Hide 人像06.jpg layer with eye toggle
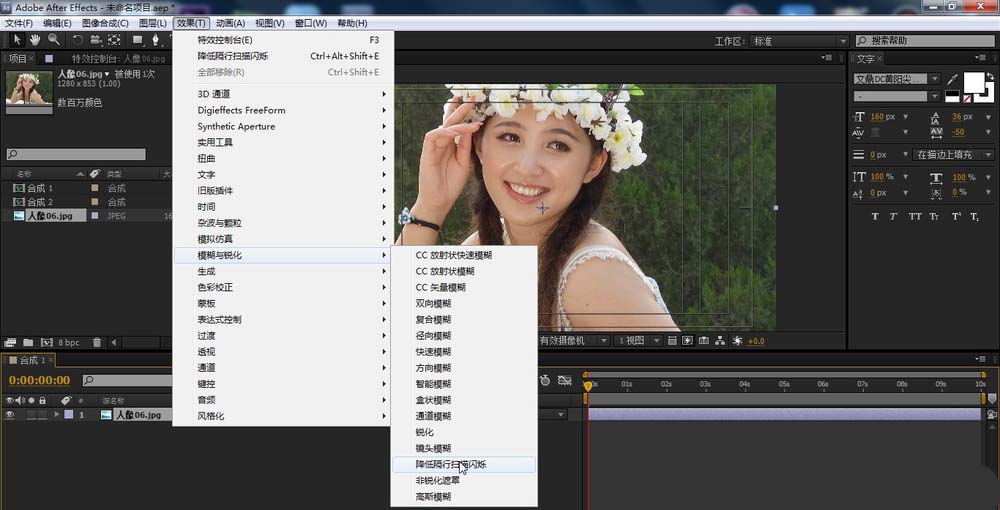 (10, 414)
